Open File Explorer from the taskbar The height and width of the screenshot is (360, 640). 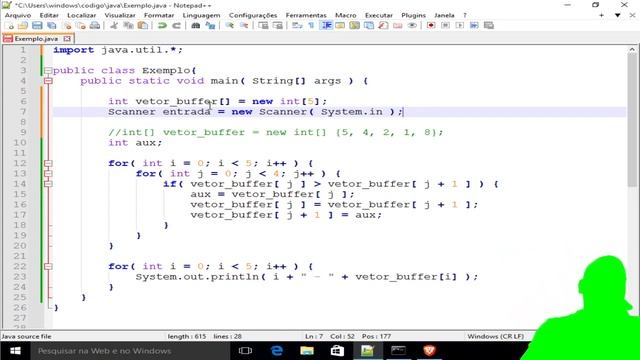[x=307, y=351]
